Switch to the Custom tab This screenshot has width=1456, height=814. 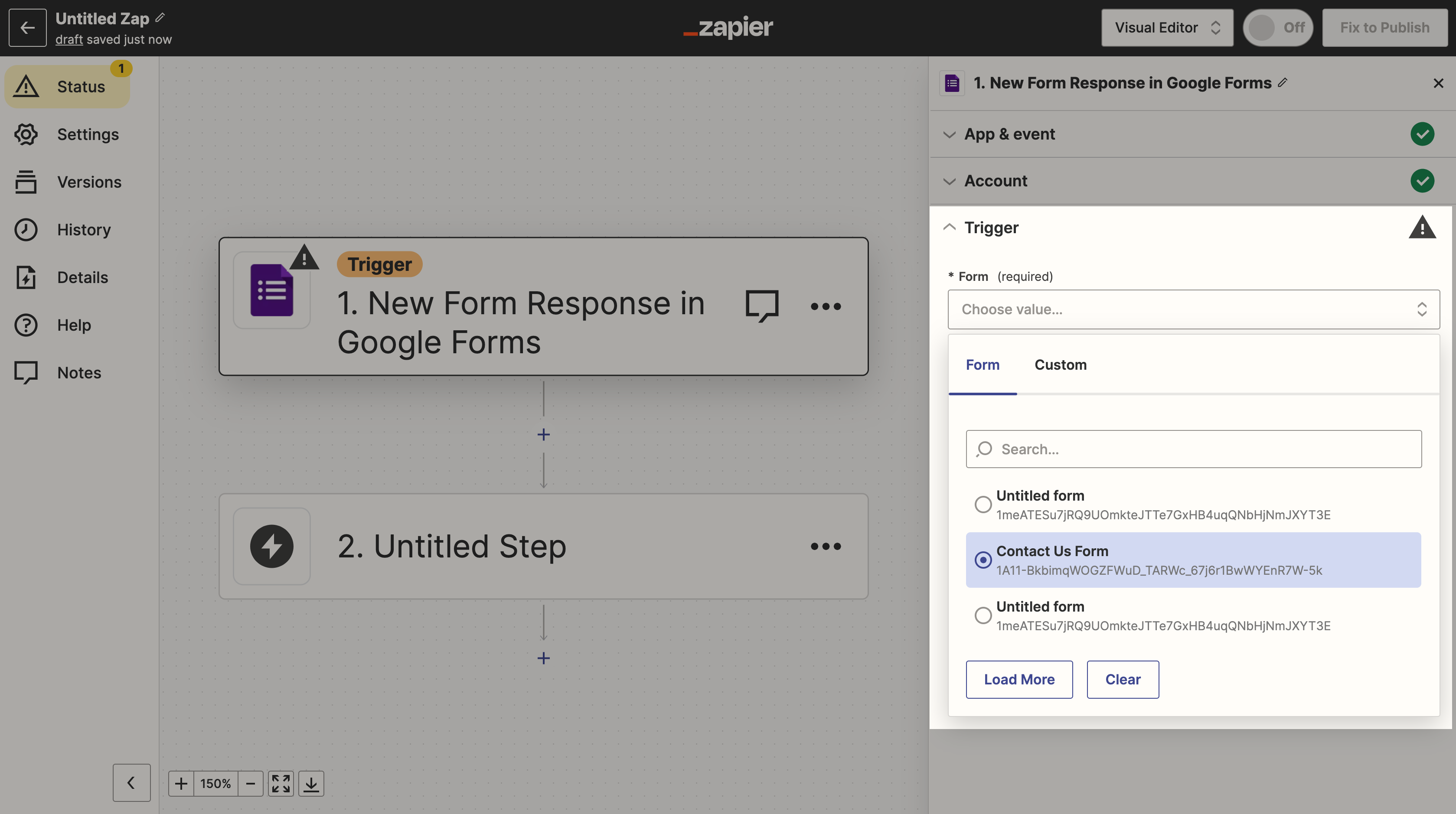1061,365
